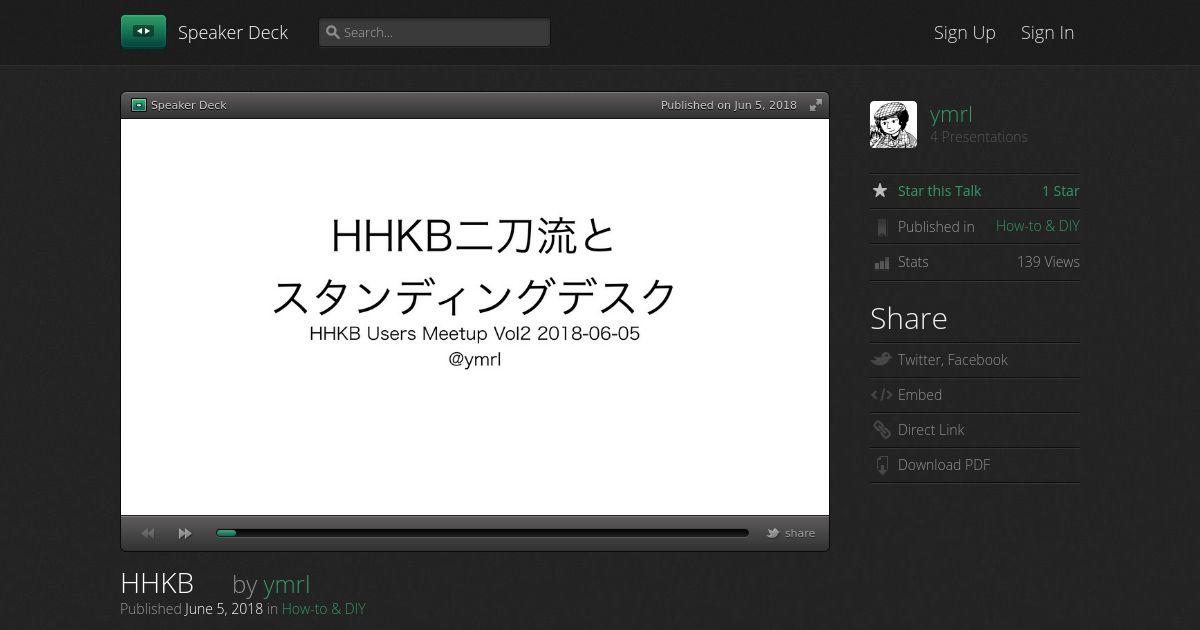The image size is (1200, 630).
Task: Open How-to & DIY link below the title
Action: [x=324, y=608]
